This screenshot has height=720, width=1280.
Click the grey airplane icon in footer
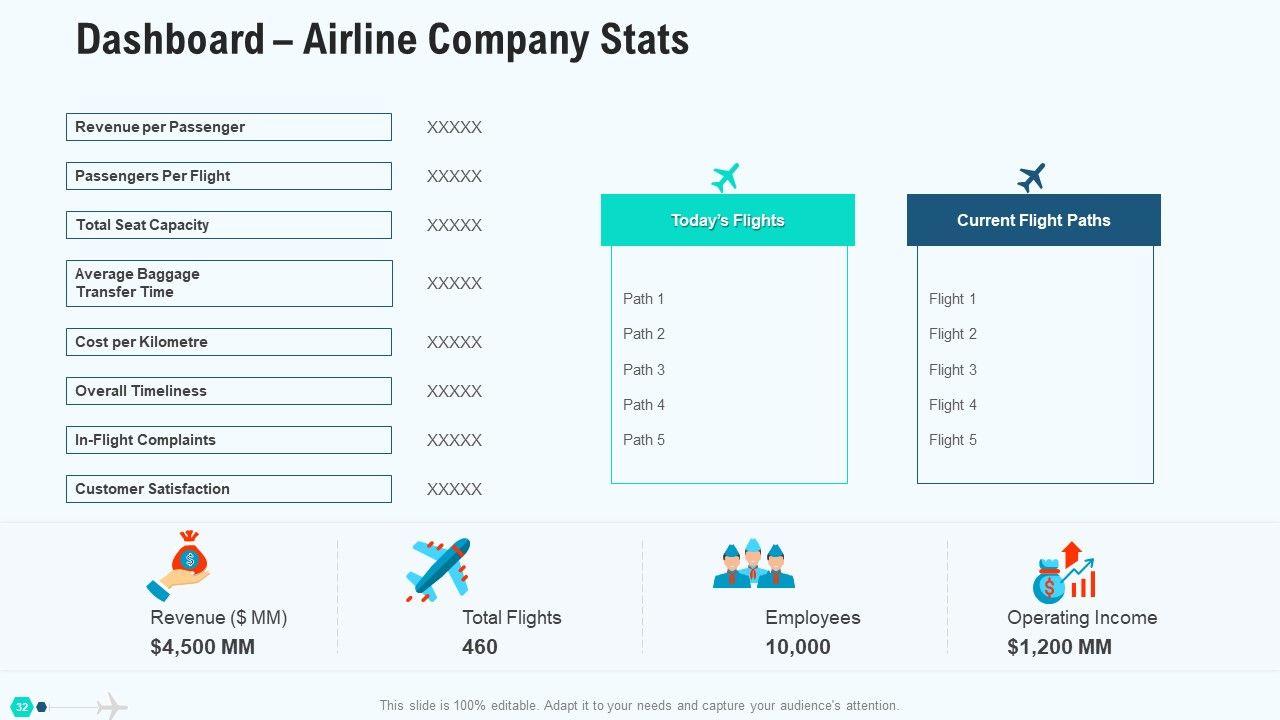point(112,706)
